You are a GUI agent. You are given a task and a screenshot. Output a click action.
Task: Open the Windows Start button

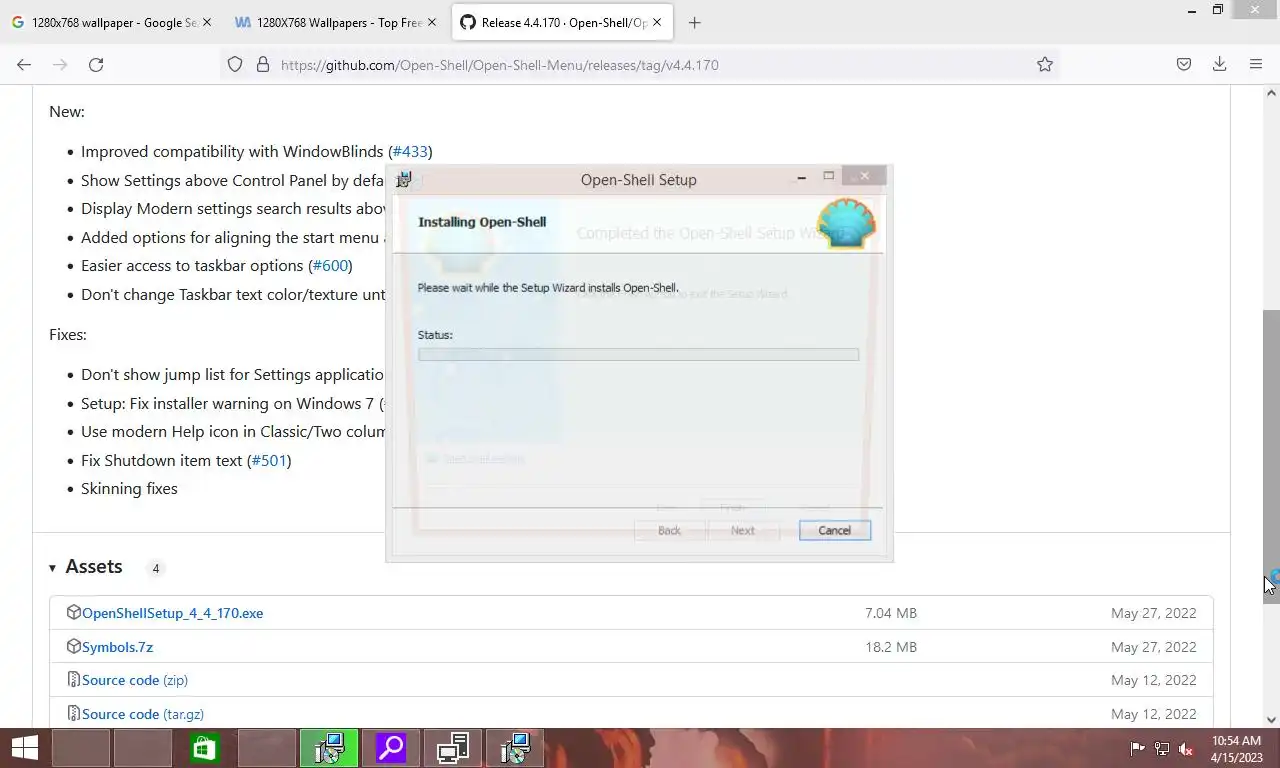24,748
